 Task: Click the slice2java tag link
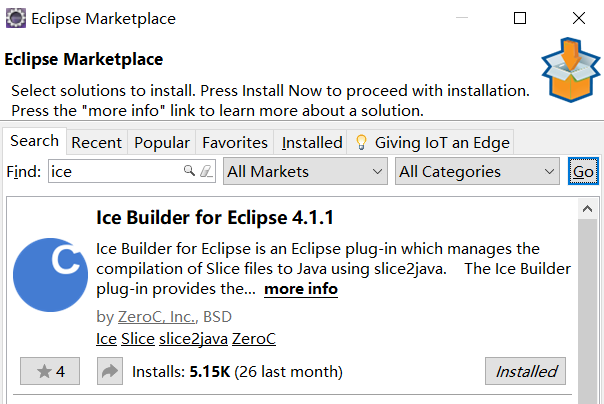[x=195, y=338]
